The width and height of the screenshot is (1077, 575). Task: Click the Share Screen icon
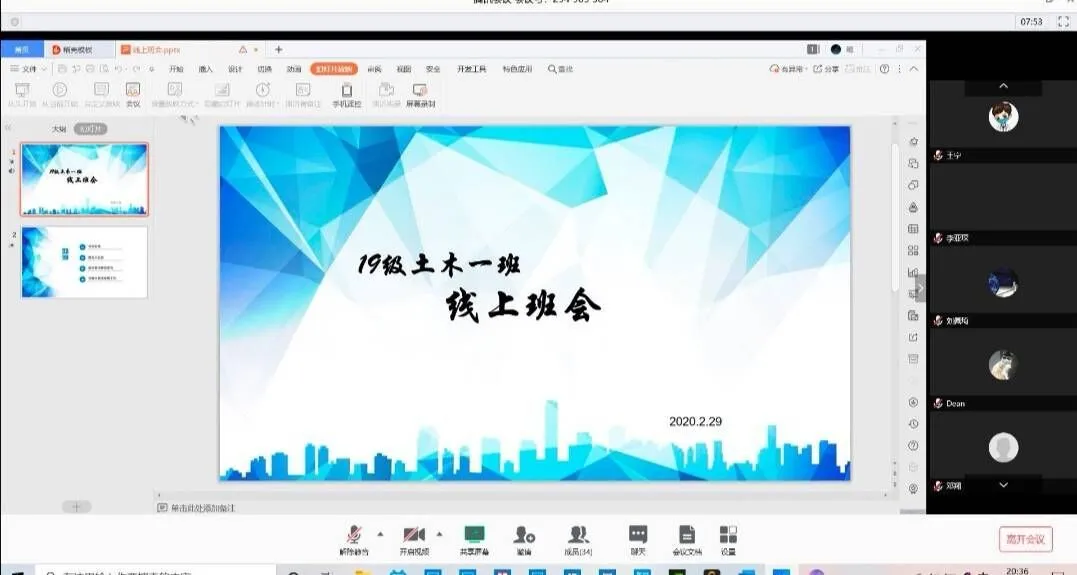(474, 536)
